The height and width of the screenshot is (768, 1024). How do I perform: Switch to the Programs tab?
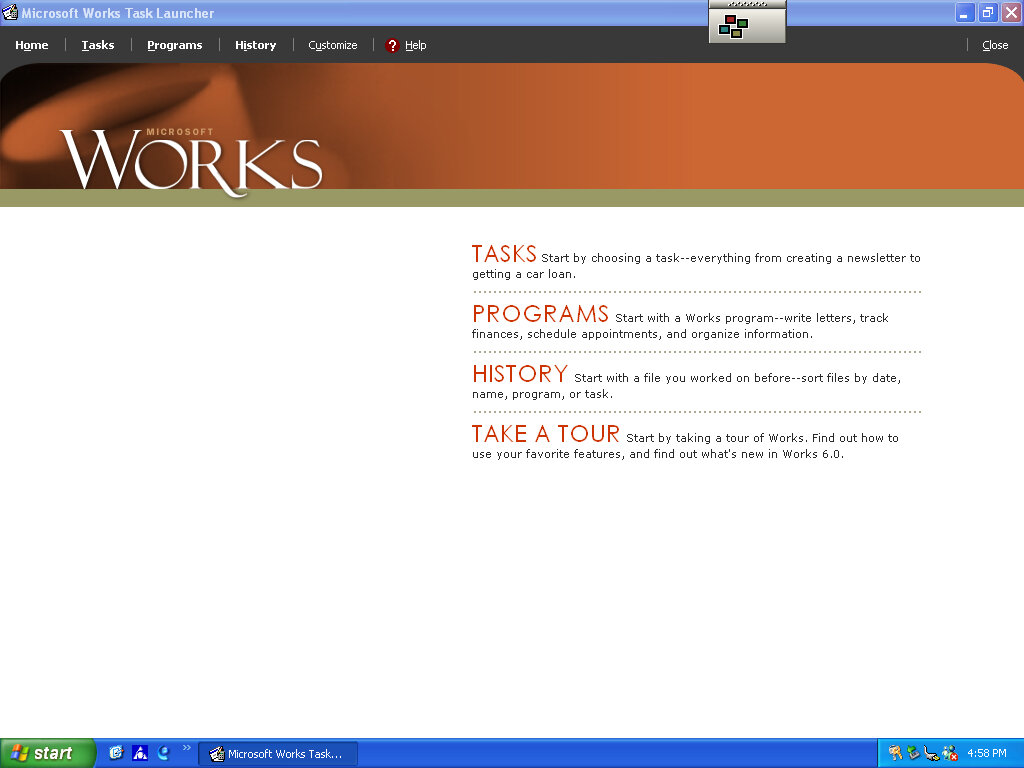(x=174, y=45)
